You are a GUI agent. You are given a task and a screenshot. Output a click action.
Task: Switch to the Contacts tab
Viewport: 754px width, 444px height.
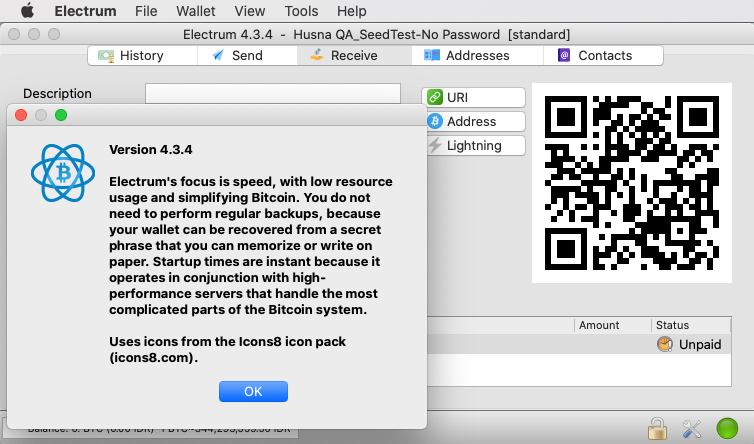pyautogui.click(x=603, y=55)
